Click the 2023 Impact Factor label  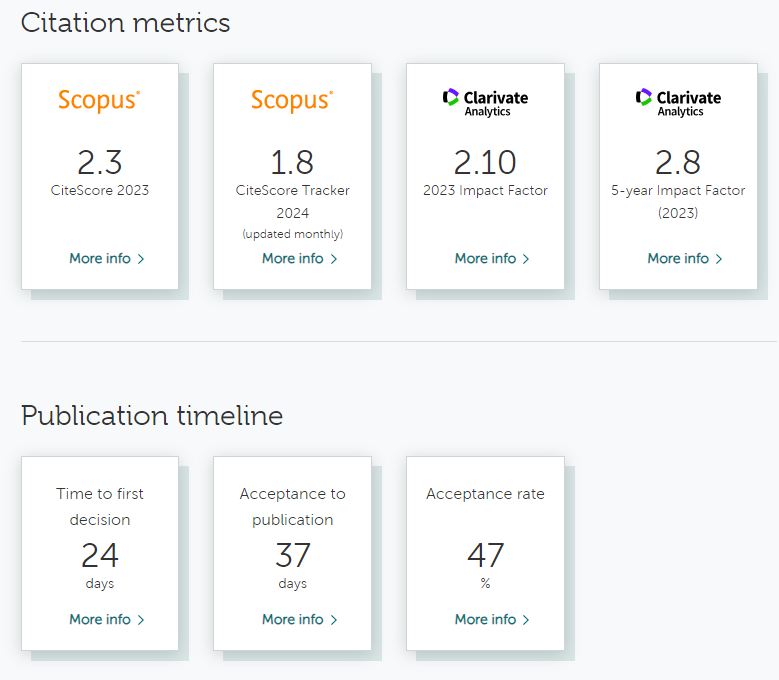point(485,190)
